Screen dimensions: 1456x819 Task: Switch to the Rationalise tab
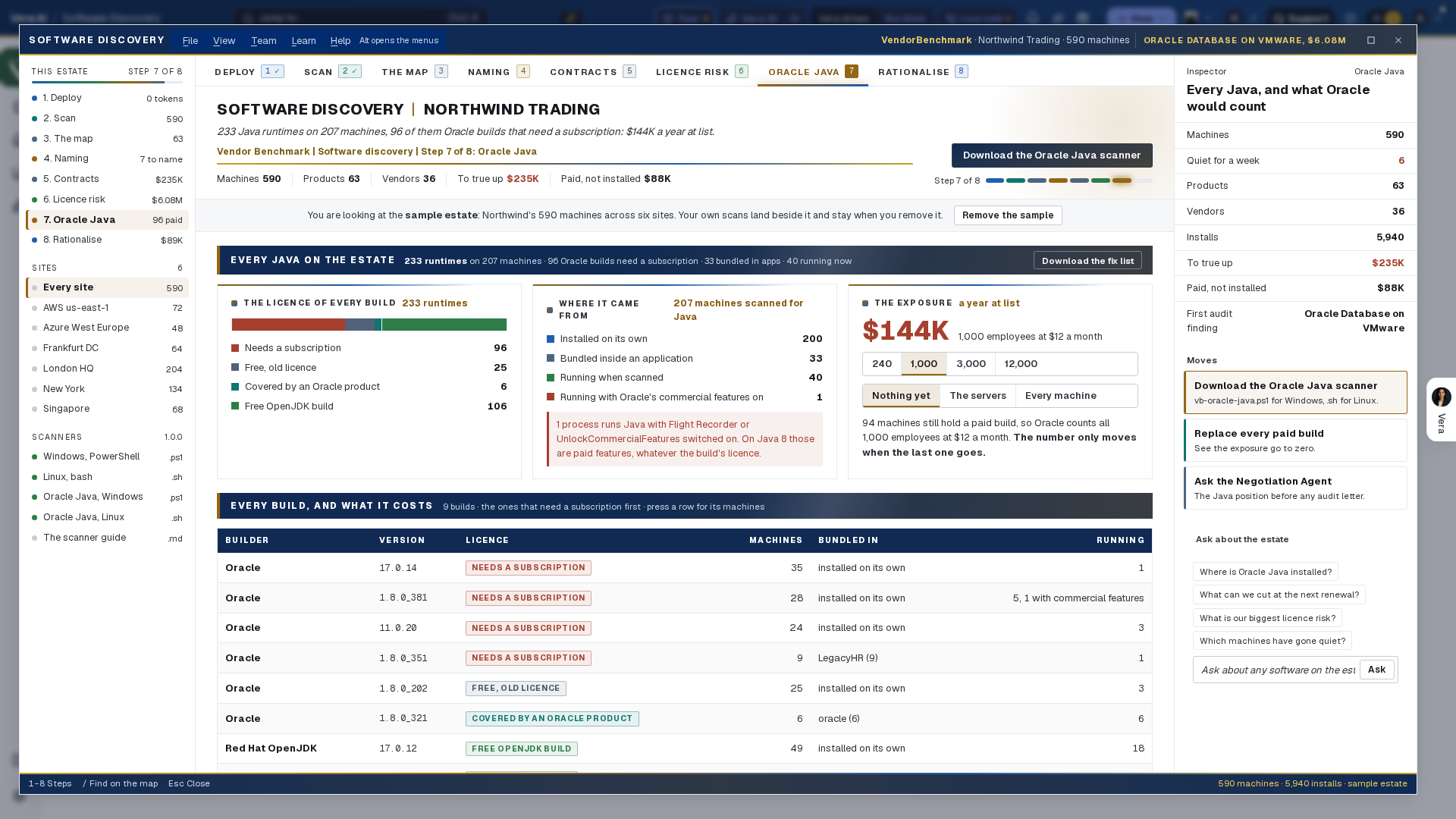(923, 72)
